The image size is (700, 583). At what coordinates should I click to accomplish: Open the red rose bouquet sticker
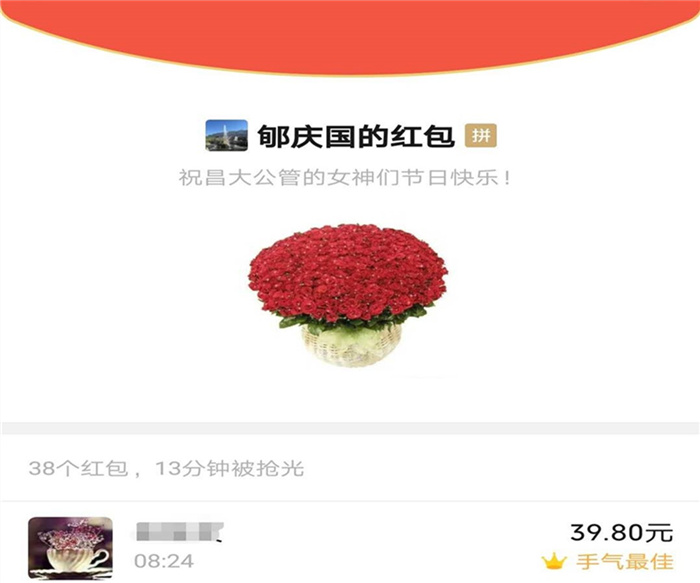[348, 296]
